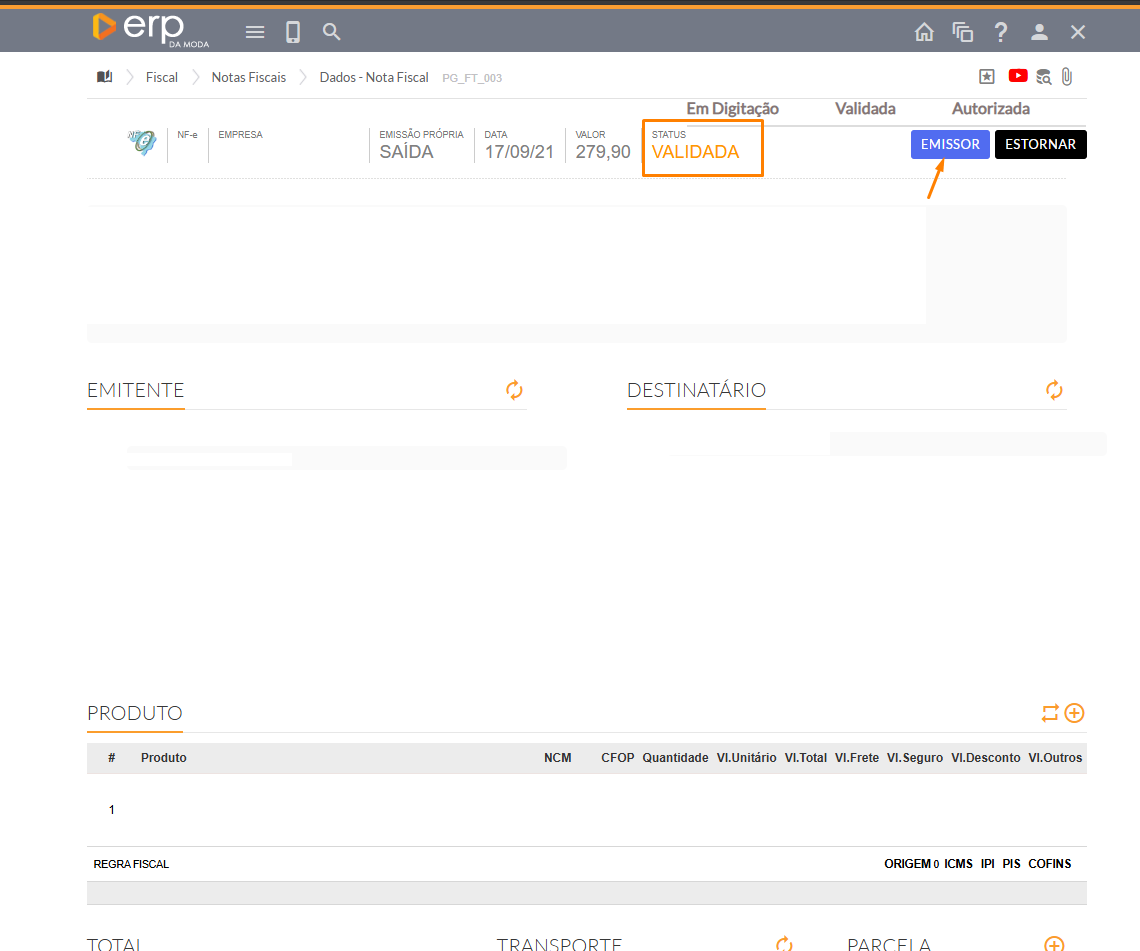Select the Autorizada status step
Screen dimensions: 1140x951
990,109
